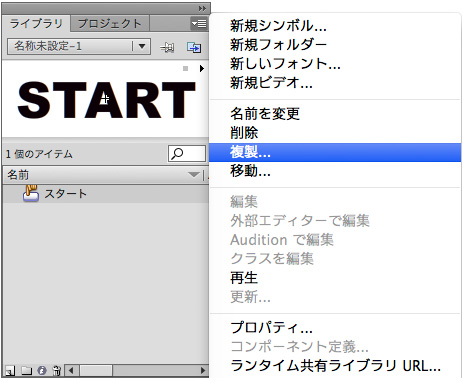Click the stop preview square button
This screenshot has width=463, height=383.
tap(186, 69)
